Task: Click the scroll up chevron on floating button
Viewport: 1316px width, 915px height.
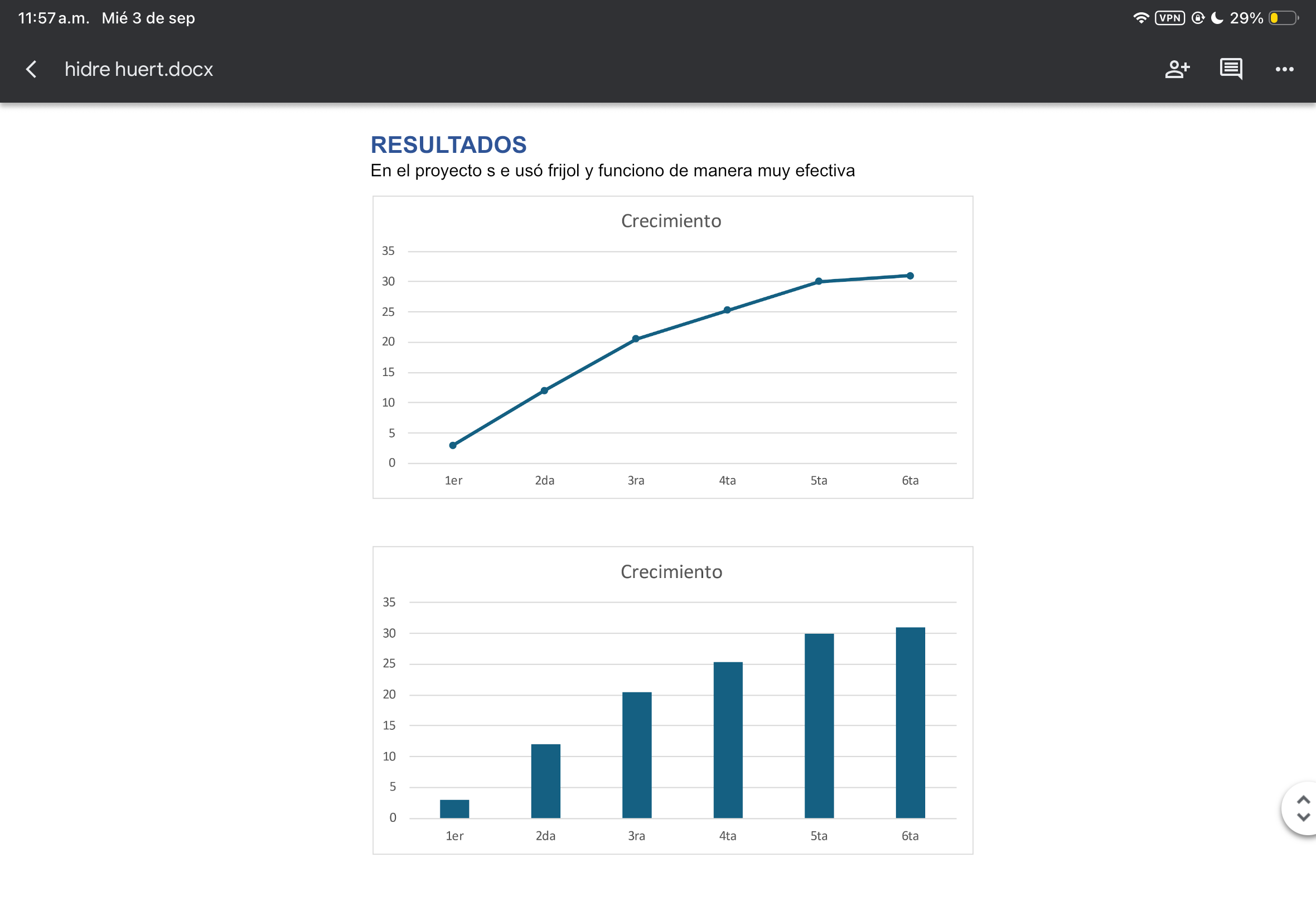Action: pos(1303,799)
